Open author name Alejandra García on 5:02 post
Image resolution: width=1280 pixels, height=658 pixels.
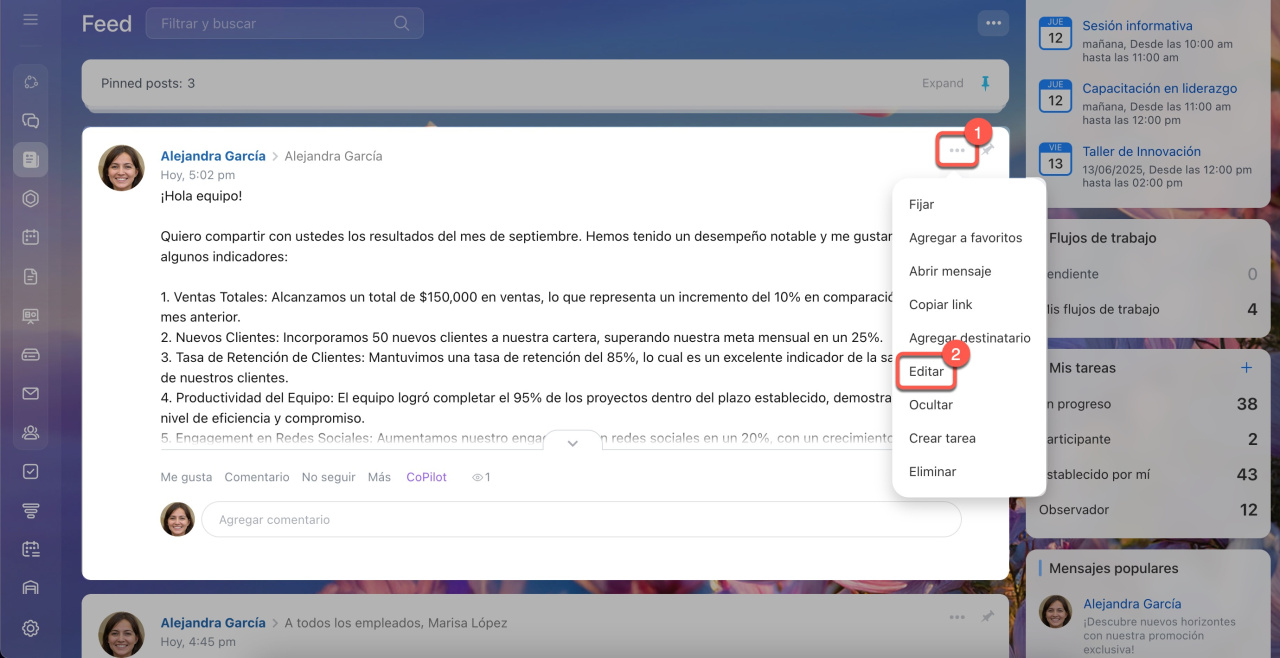[213, 156]
